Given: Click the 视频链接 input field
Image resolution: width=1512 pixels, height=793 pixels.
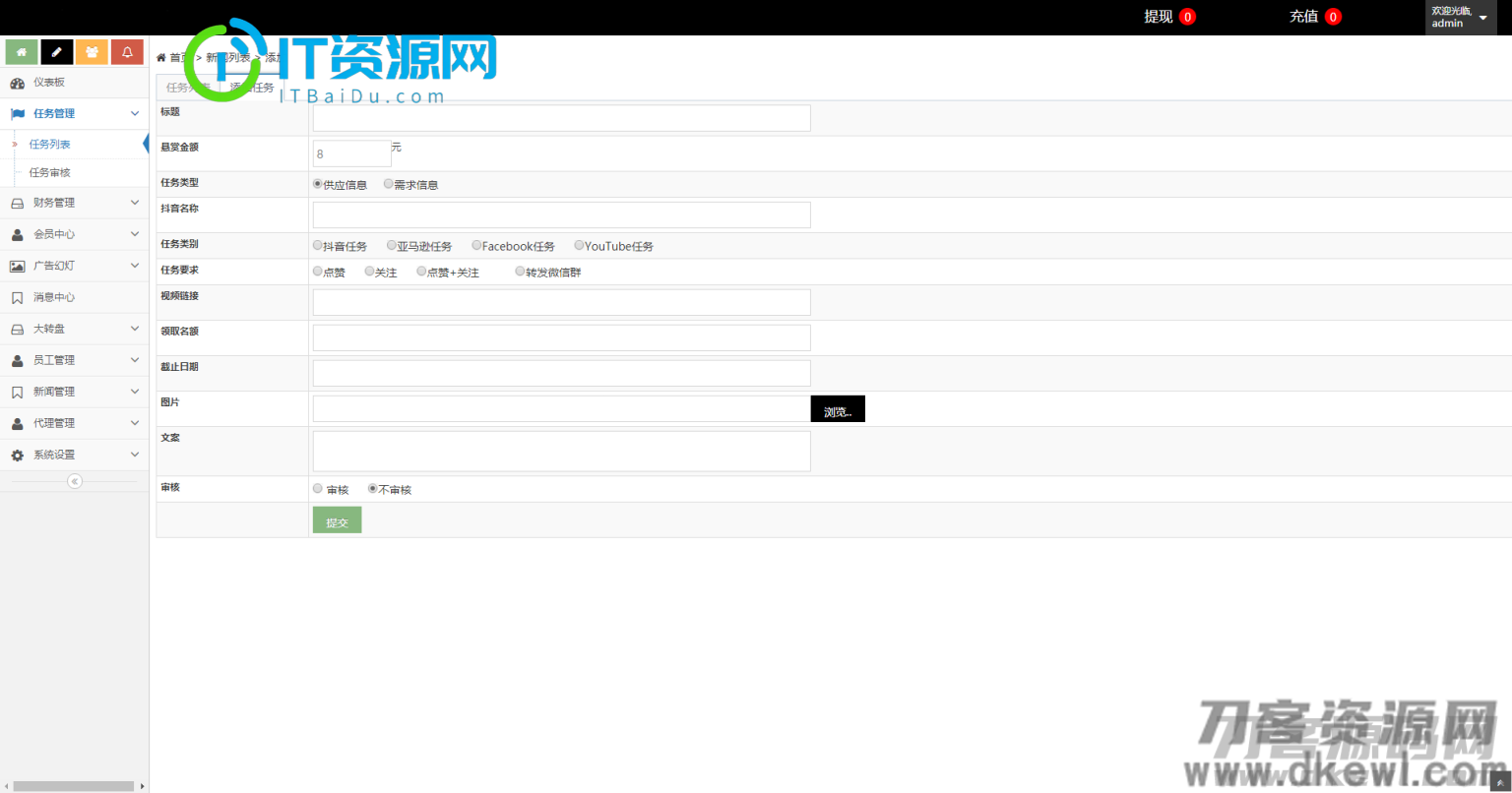Looking at the screenshot, I should [561, 302].
